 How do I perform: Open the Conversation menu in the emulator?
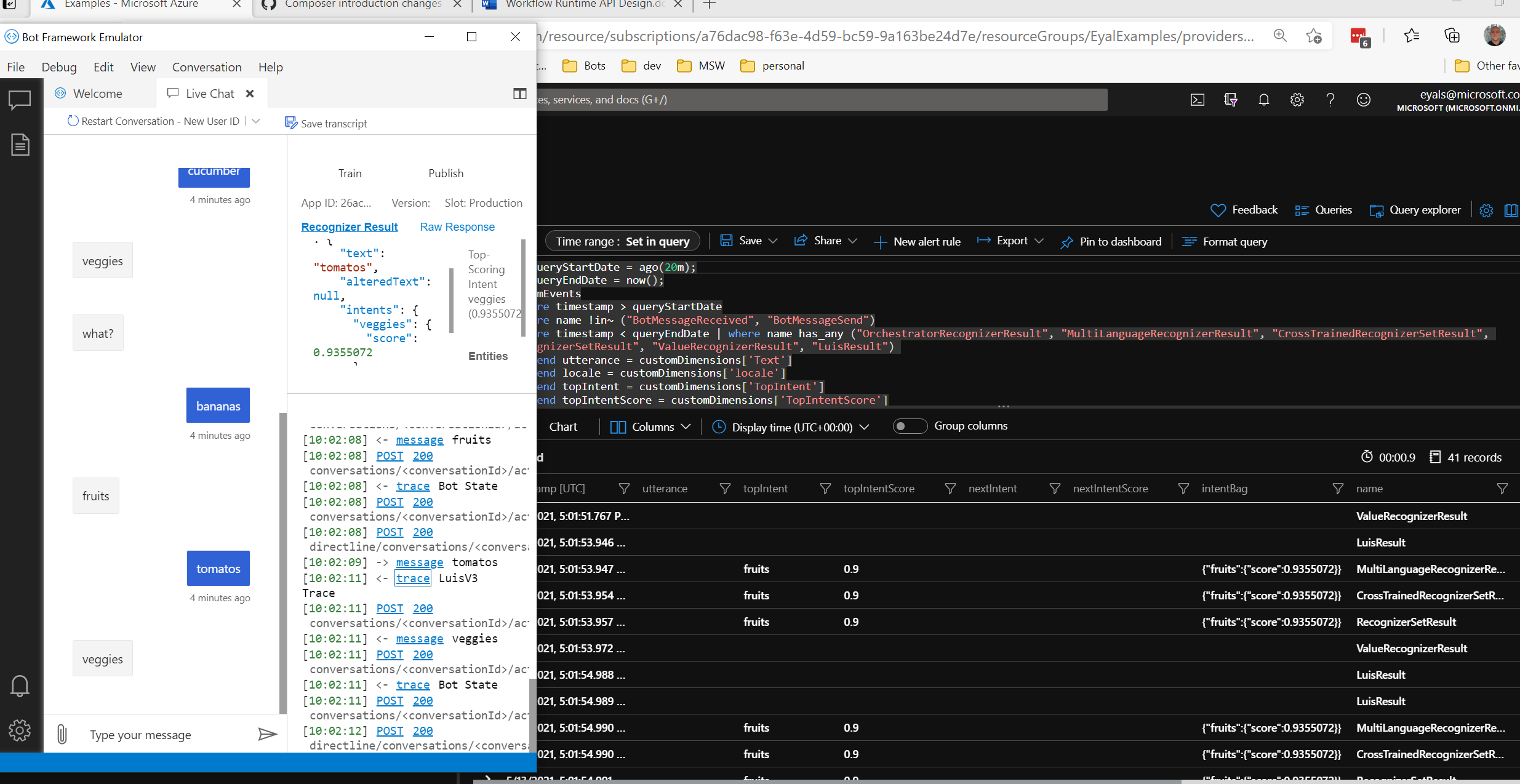[x=206, y=66]
